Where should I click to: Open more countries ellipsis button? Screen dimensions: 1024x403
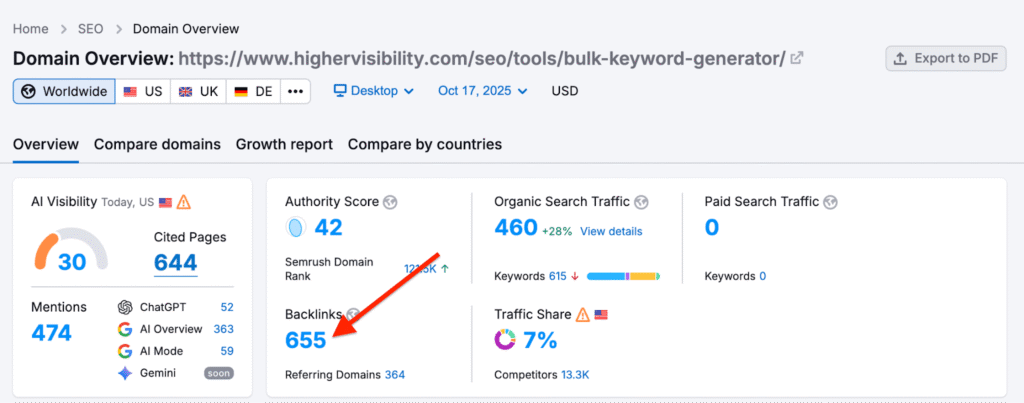tap(295, 91)
